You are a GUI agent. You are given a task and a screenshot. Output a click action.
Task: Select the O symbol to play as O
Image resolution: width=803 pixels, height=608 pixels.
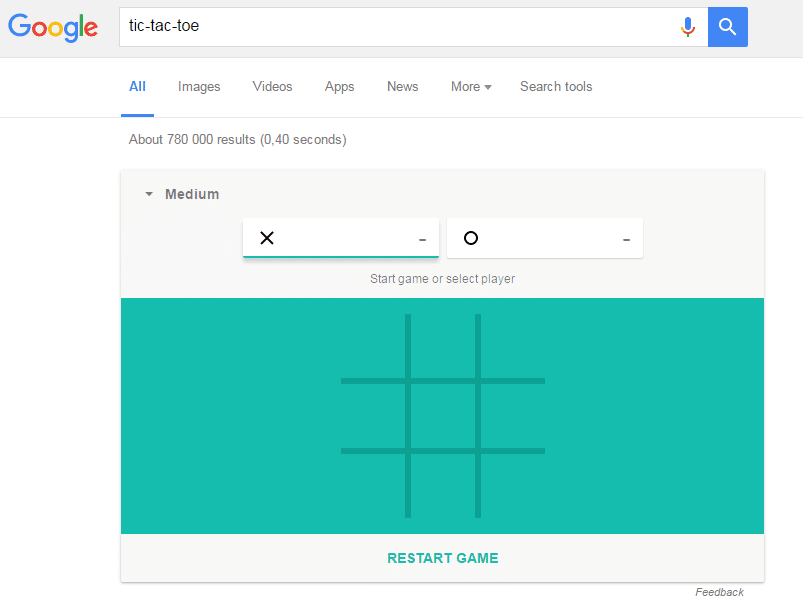[x=471, y=238]
